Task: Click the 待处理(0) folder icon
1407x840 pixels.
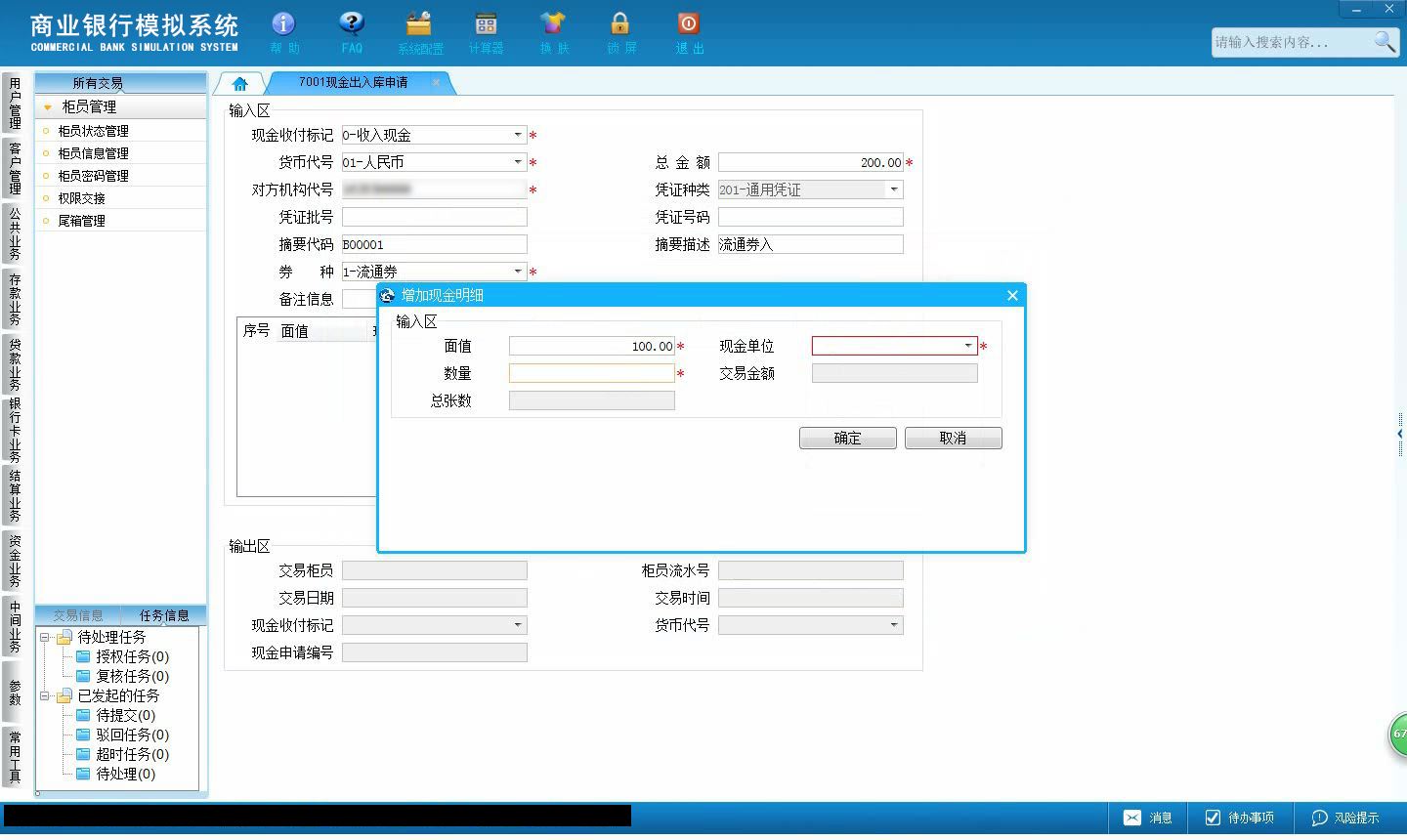Action: [x=83, y=774]
